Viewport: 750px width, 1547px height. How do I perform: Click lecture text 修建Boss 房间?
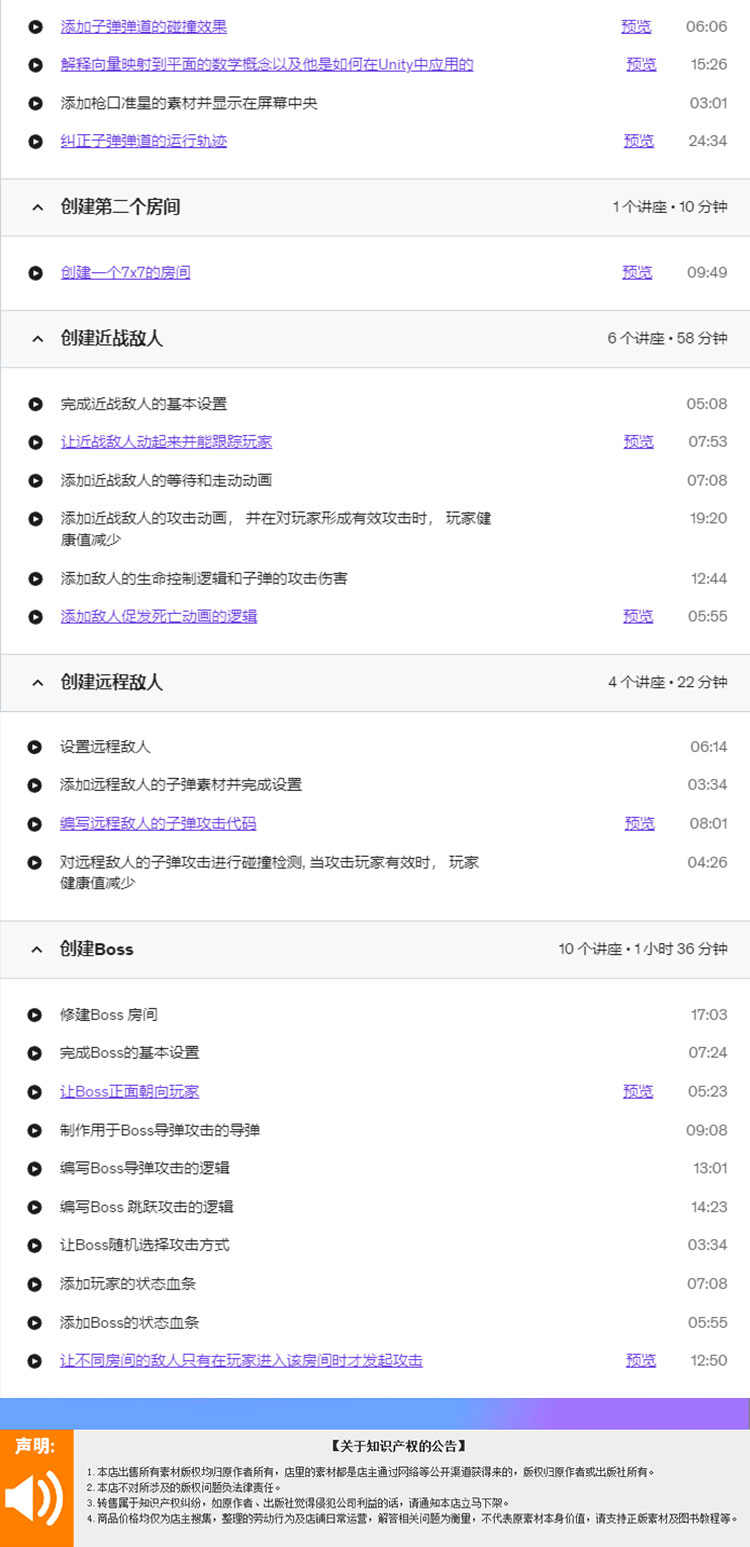pos(108,1014)
